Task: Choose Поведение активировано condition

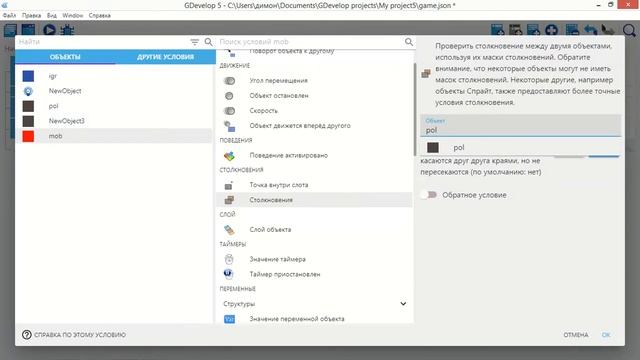Action: [x=314, y=156]
